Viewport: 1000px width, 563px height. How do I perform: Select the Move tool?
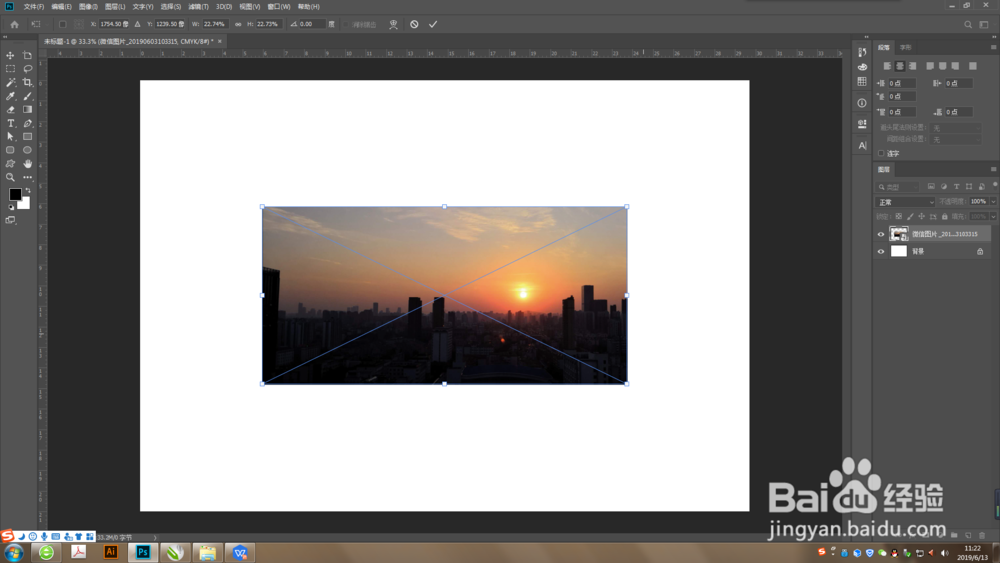[10, 55]
